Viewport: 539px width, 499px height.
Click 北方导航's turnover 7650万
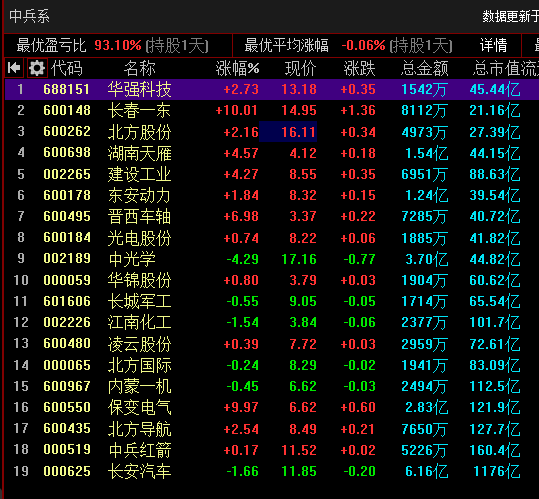[x=424, y=429]
